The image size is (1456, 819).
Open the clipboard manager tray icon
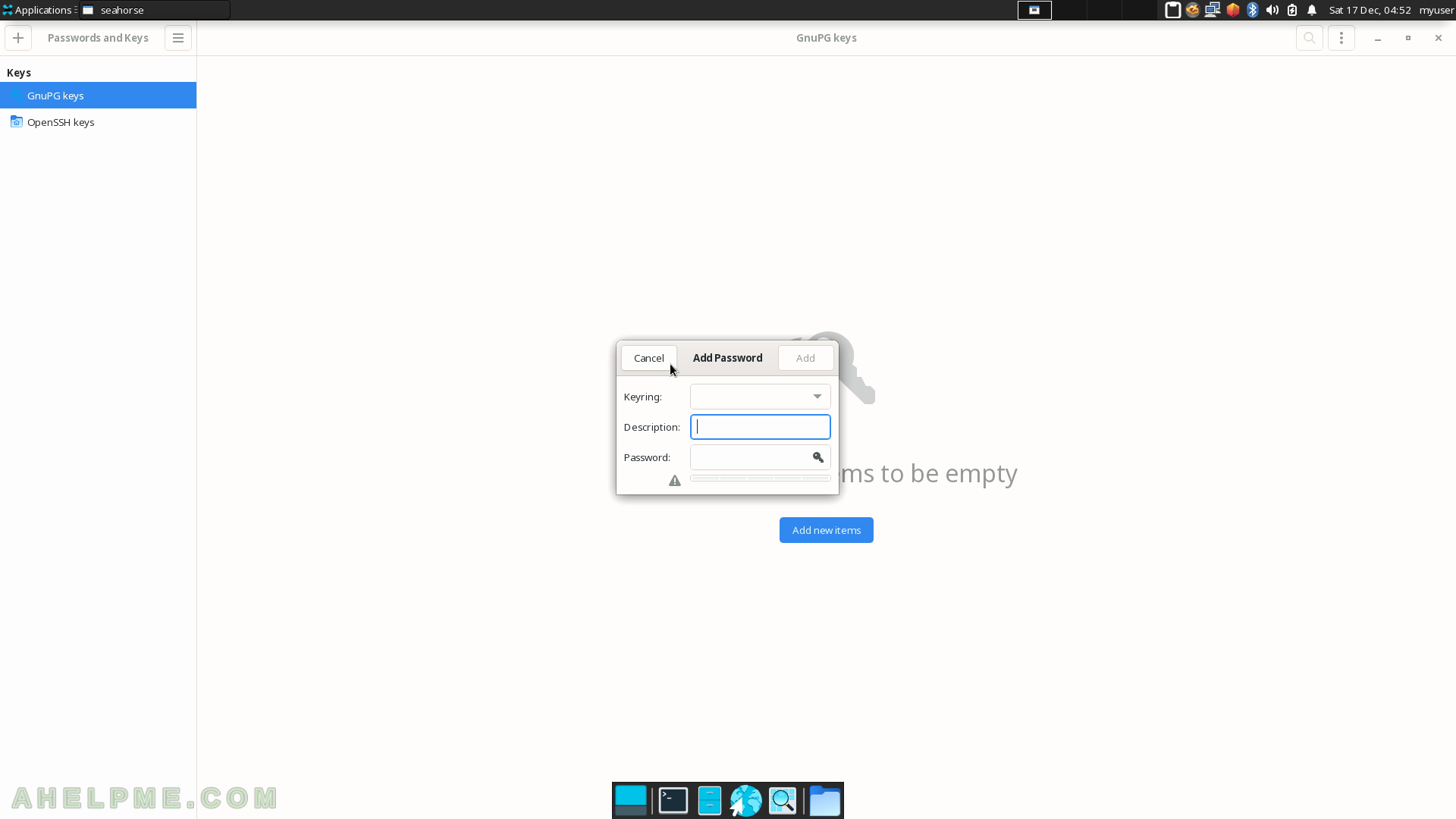[1172, 10]
